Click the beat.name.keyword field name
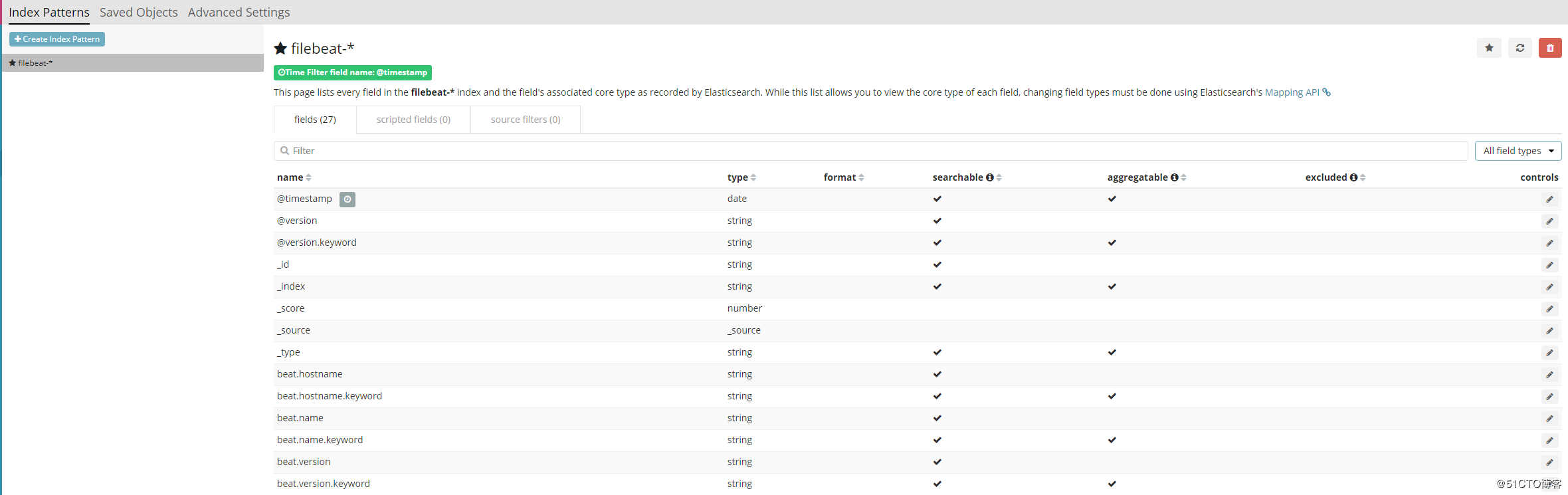Viewport: 1568px width, 495px height. coord(320,440)
